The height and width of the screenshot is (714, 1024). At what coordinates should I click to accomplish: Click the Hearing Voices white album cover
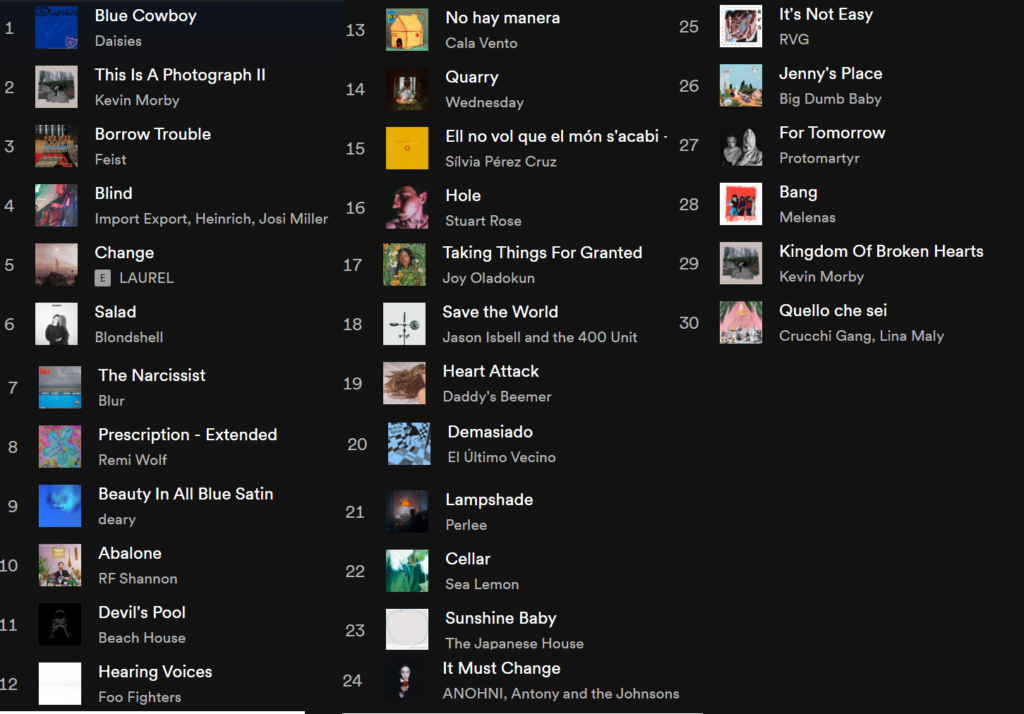[60, 684]
